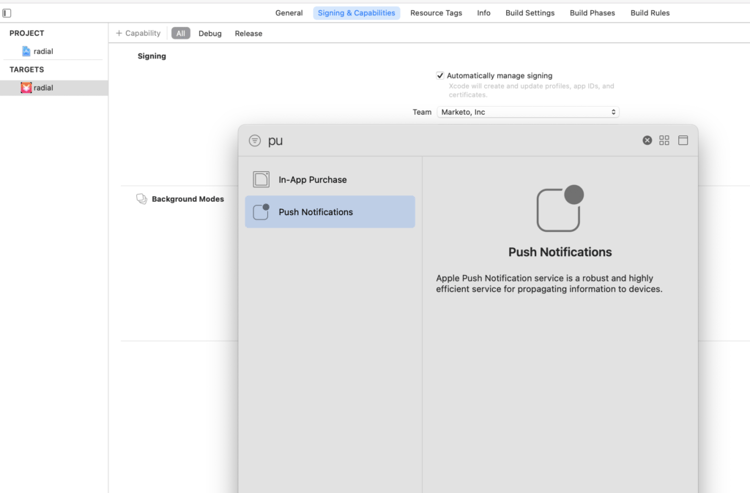The width and height of the screenshot is (750, 493).
Task: Select the Debug configuration filter
Action: (x=210, y=33)
